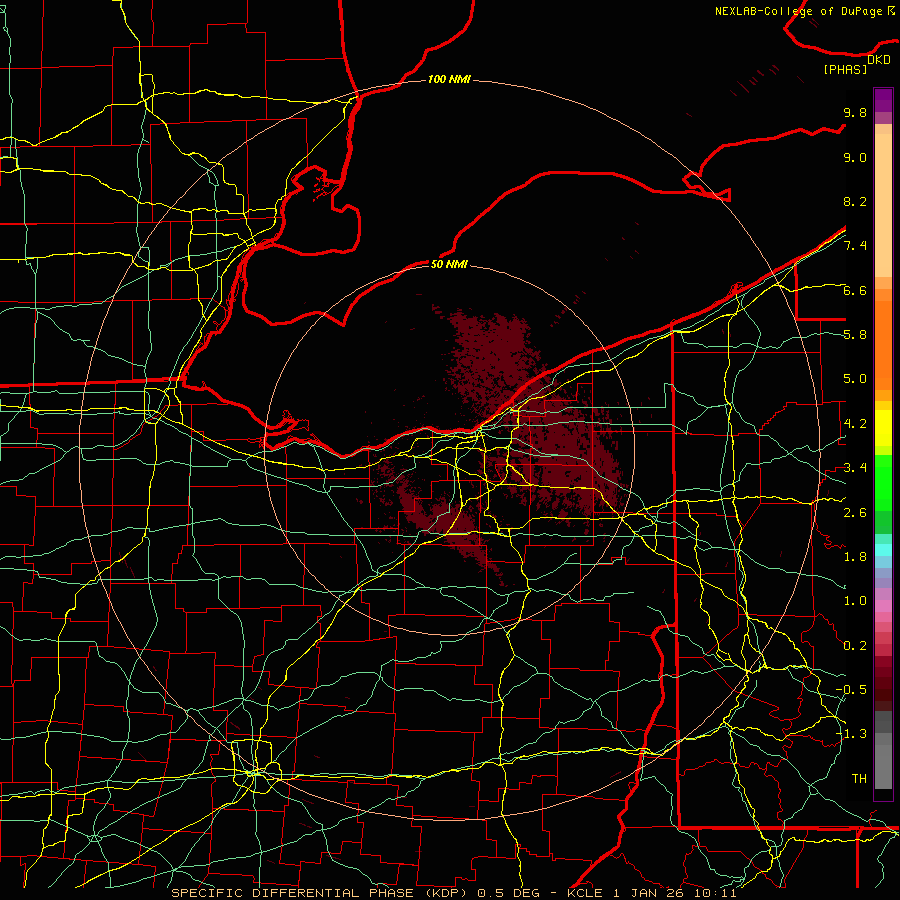Click the dark red segment of the color bar

tap(883, 683)
